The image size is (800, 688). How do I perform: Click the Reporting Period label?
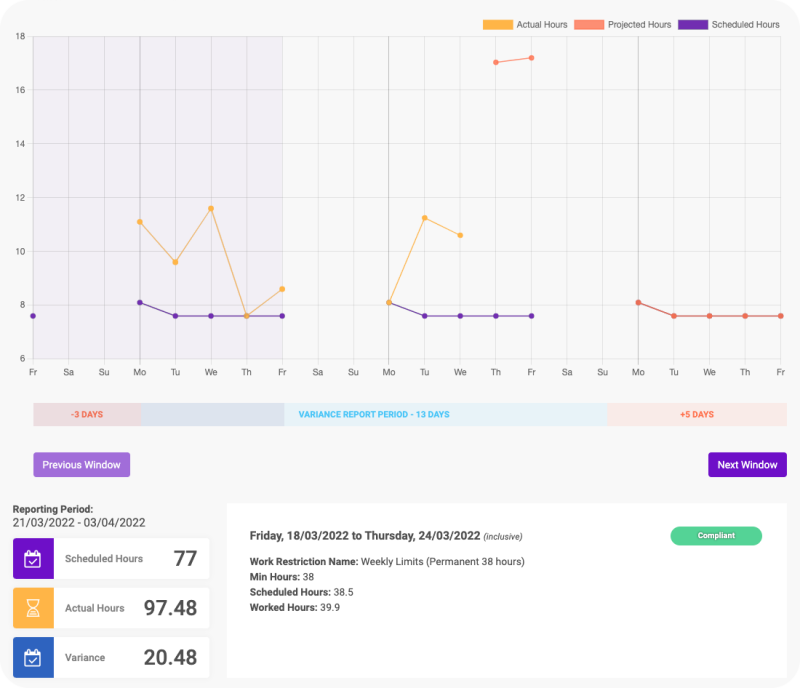click(x=53, y=509)
